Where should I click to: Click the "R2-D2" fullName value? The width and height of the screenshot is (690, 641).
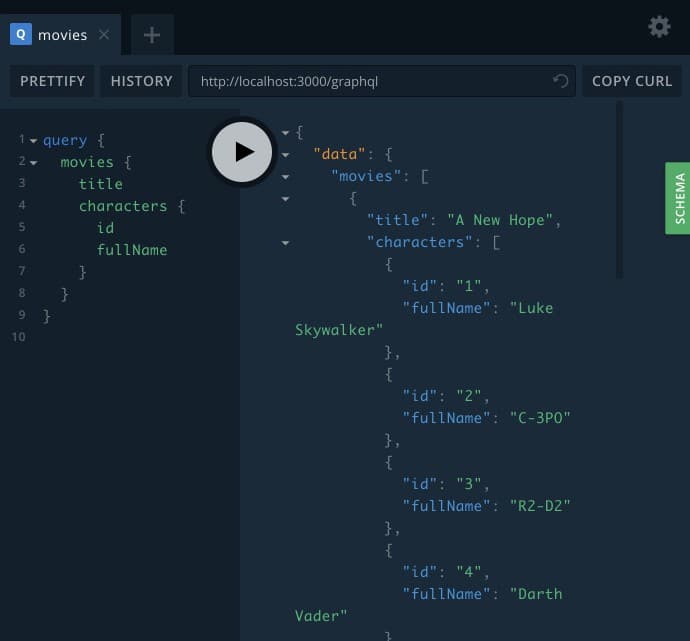coord(540,506)
